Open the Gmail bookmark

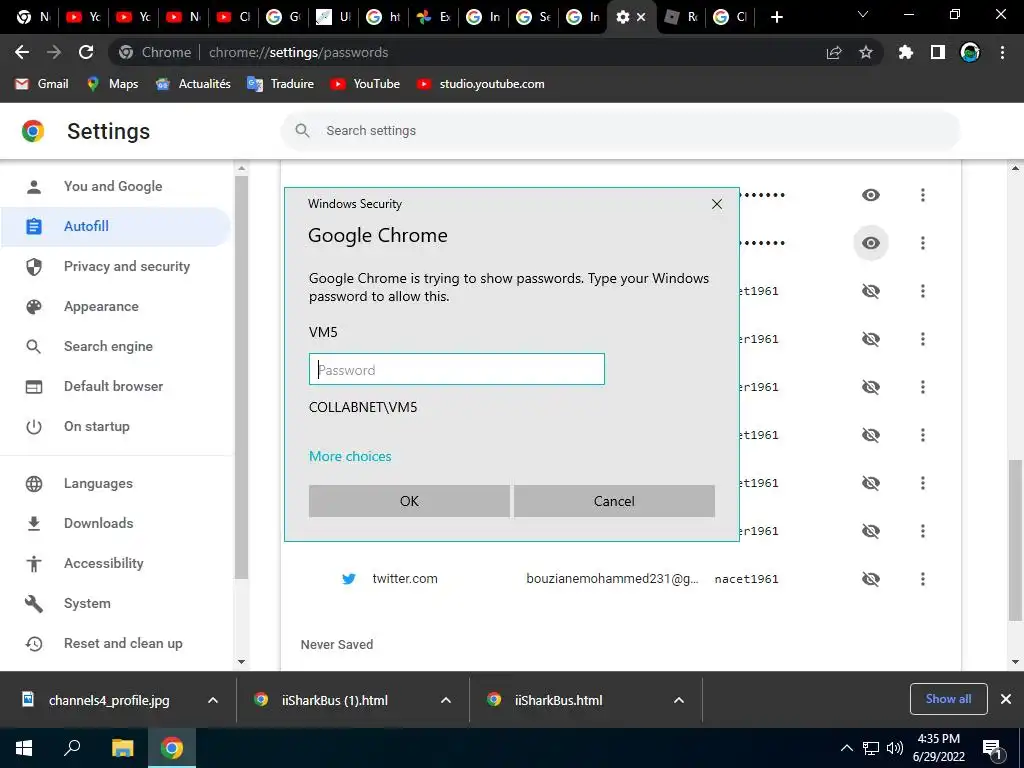(42, 84)
